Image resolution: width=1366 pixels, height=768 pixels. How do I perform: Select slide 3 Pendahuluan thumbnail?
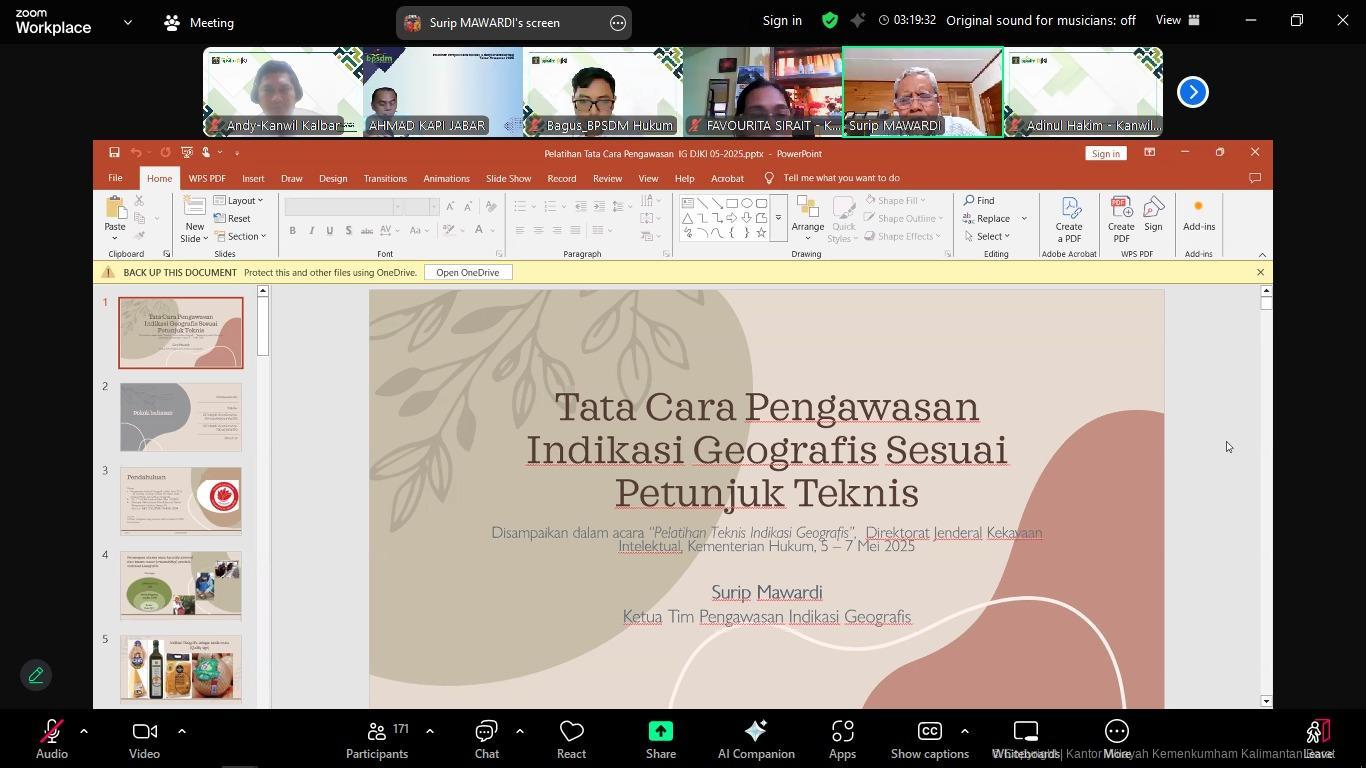pyautogui.click(x=181, y=501)
